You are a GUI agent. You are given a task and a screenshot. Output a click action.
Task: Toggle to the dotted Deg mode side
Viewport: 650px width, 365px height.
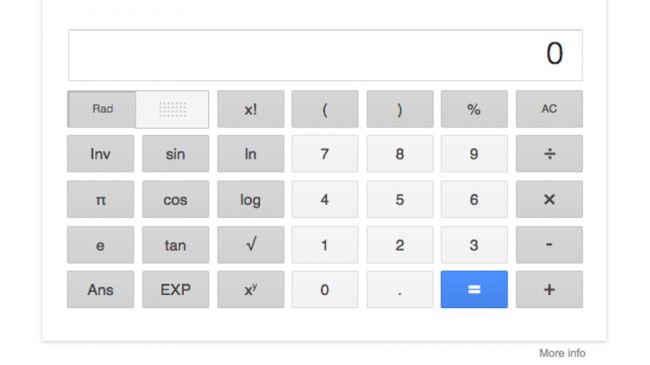172,109
